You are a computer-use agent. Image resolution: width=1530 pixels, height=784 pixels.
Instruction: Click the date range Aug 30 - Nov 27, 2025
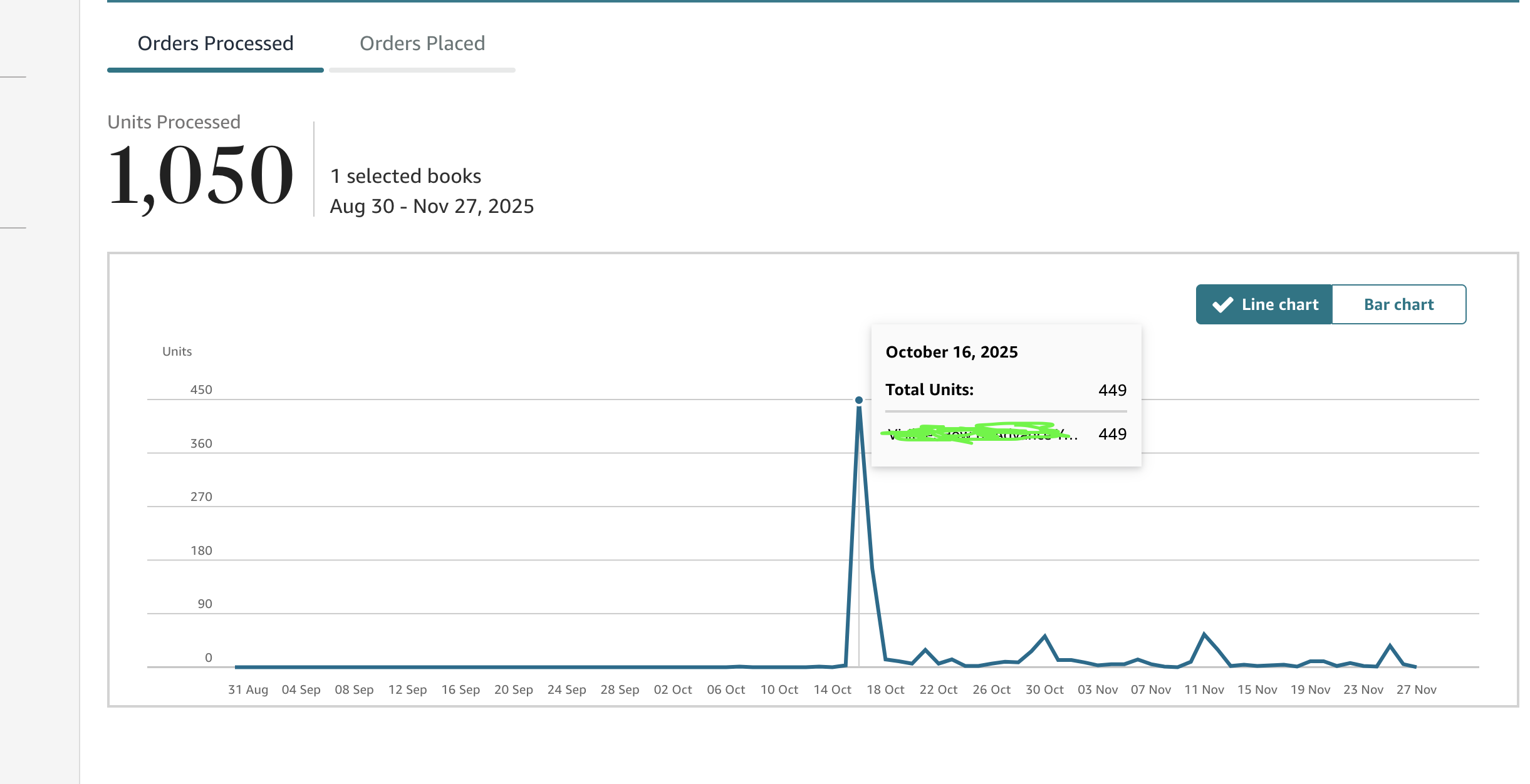click(x=432, y=206)
